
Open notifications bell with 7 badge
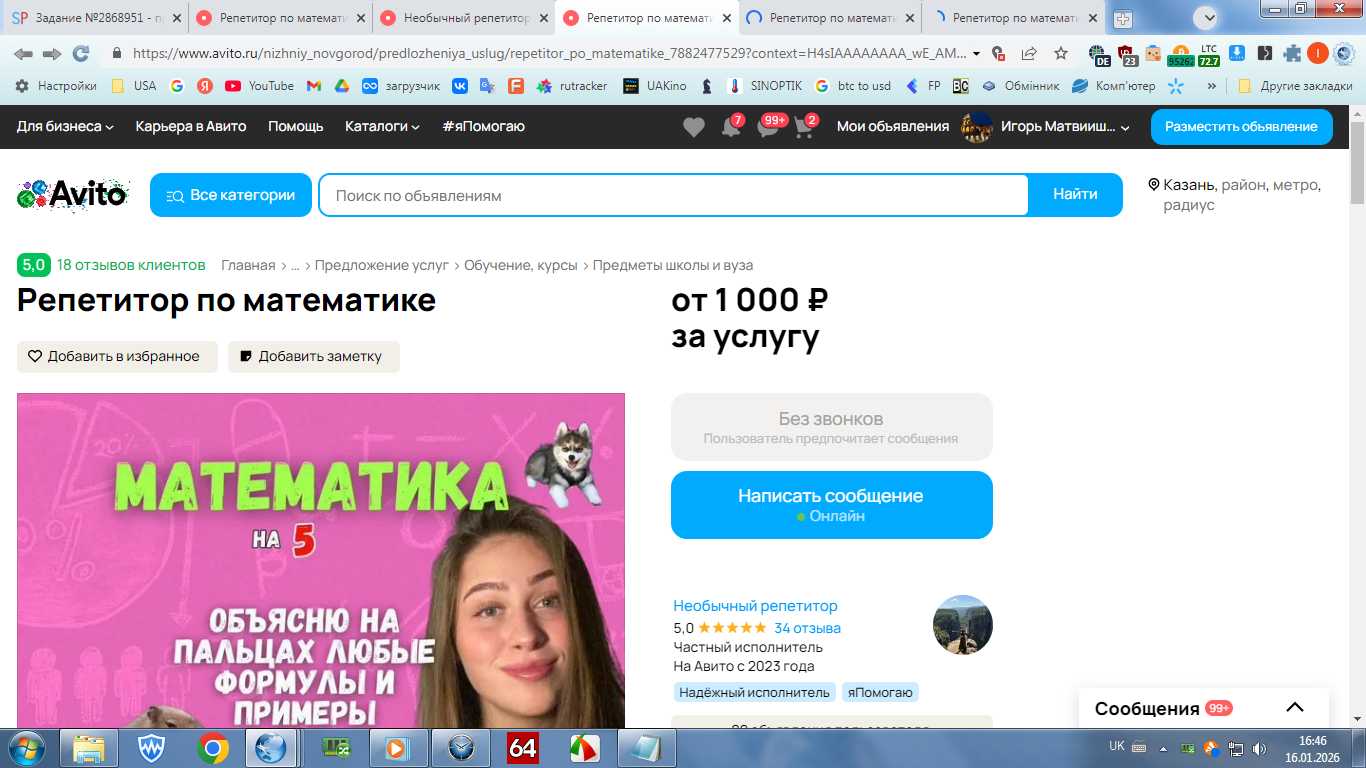tap(731, 127)
